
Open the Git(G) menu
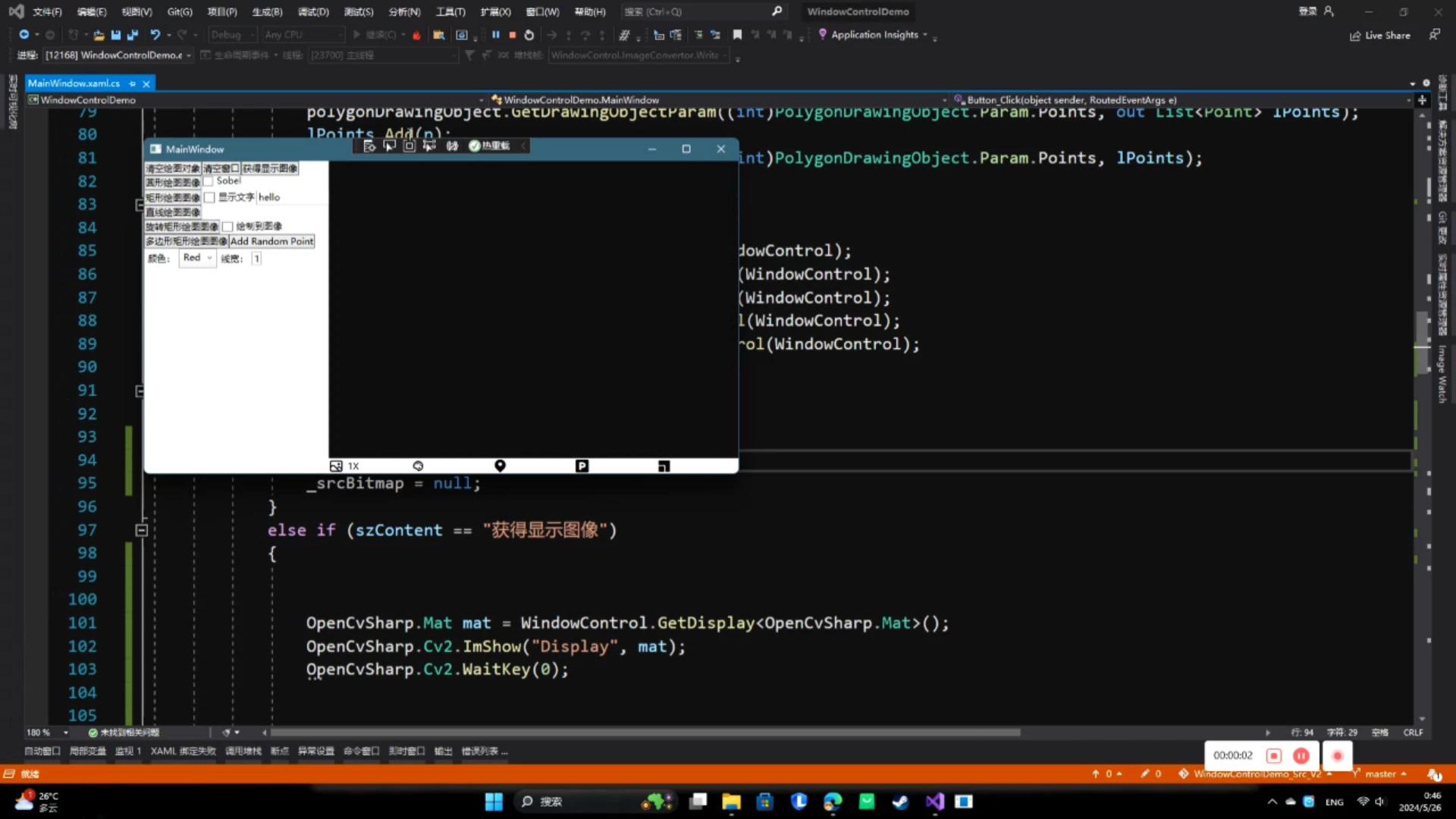pyautogui.click(x=180, y=11)
